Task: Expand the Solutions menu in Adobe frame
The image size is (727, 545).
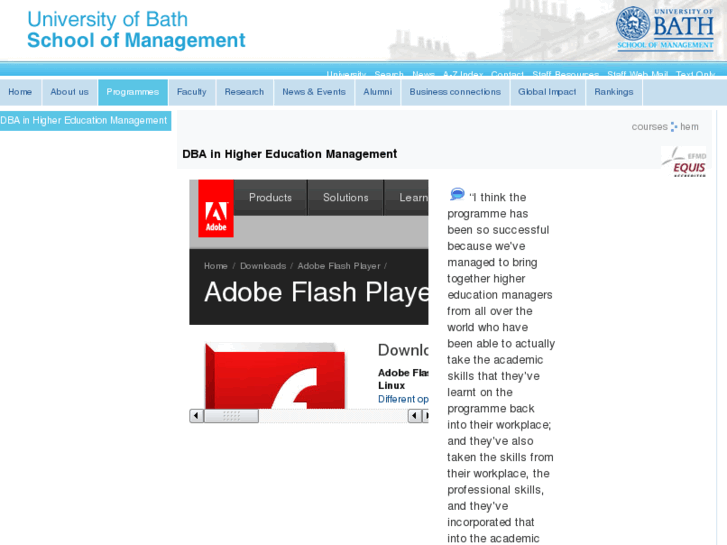Action: click(346, 198)
